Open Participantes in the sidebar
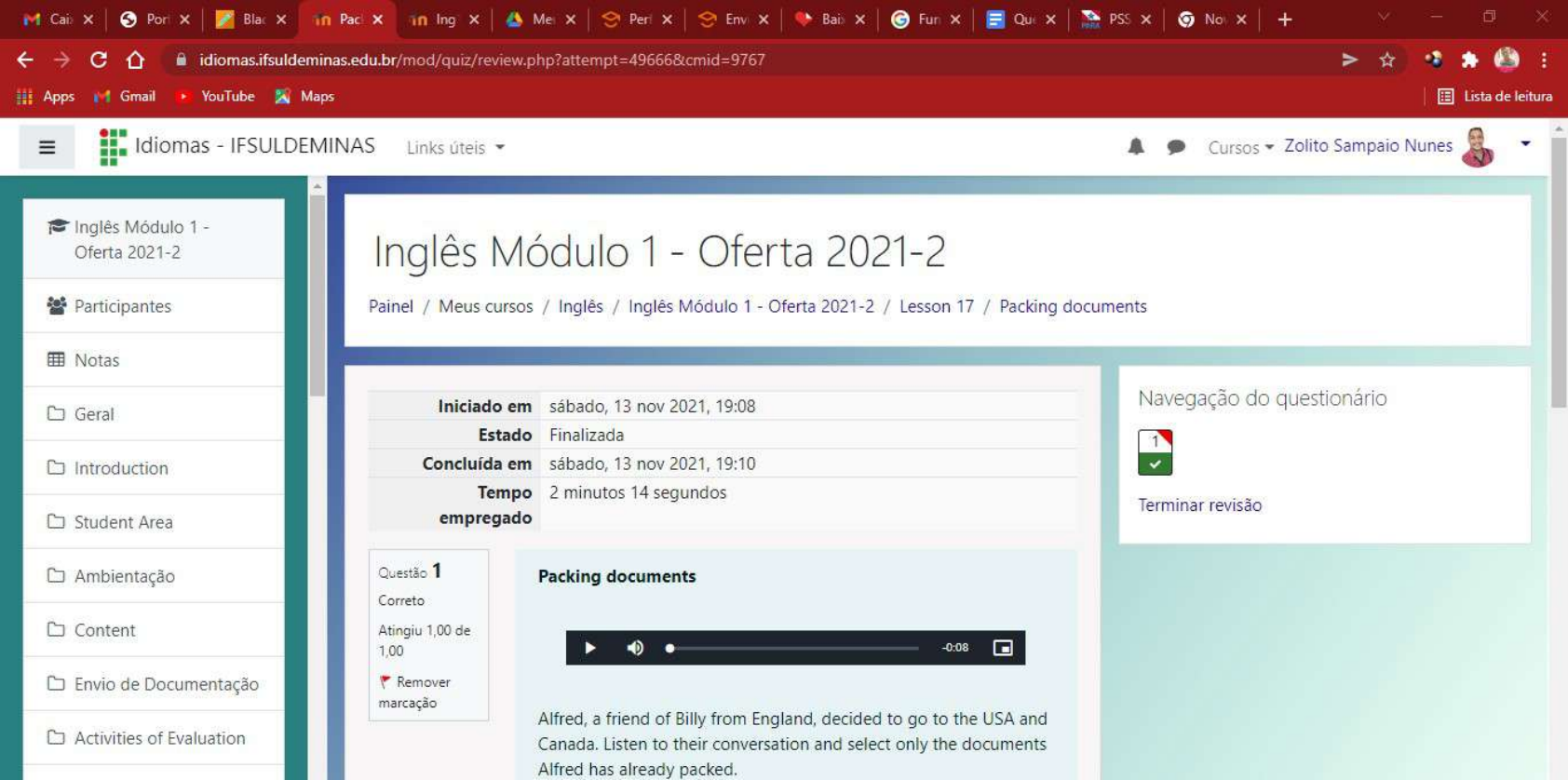The height and width of the screenshot is (780, 1568). click(x=122, y=306)
